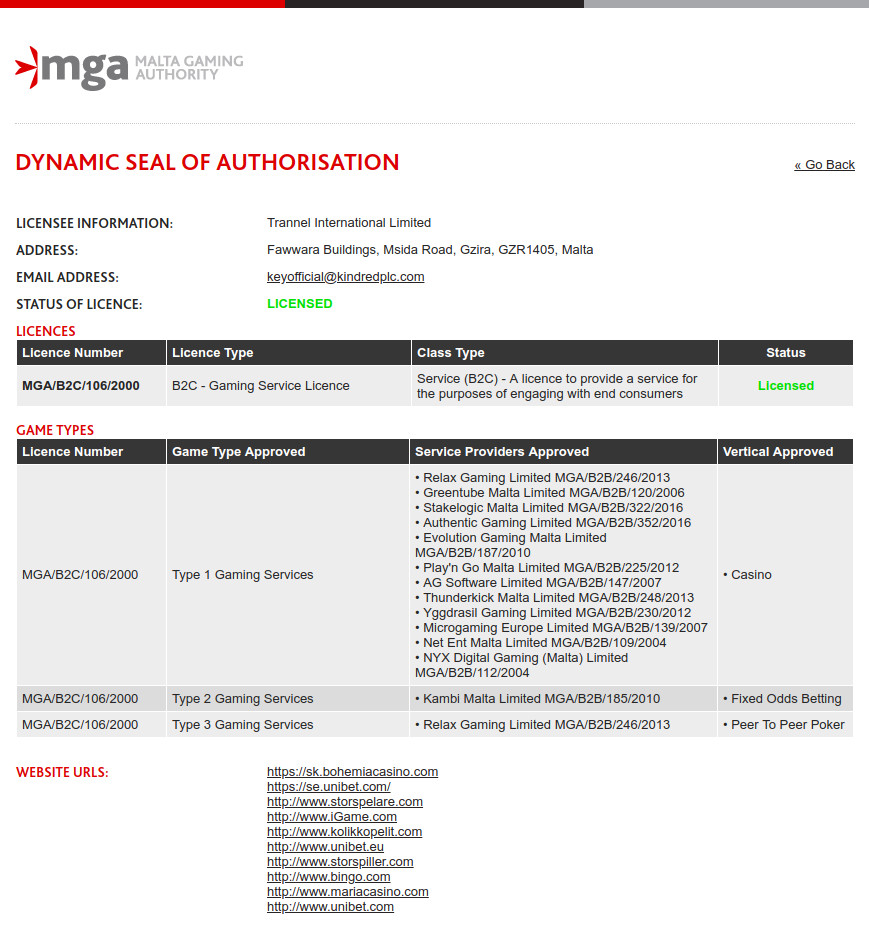Click the red Licences section heading

[x=46, y=331]
